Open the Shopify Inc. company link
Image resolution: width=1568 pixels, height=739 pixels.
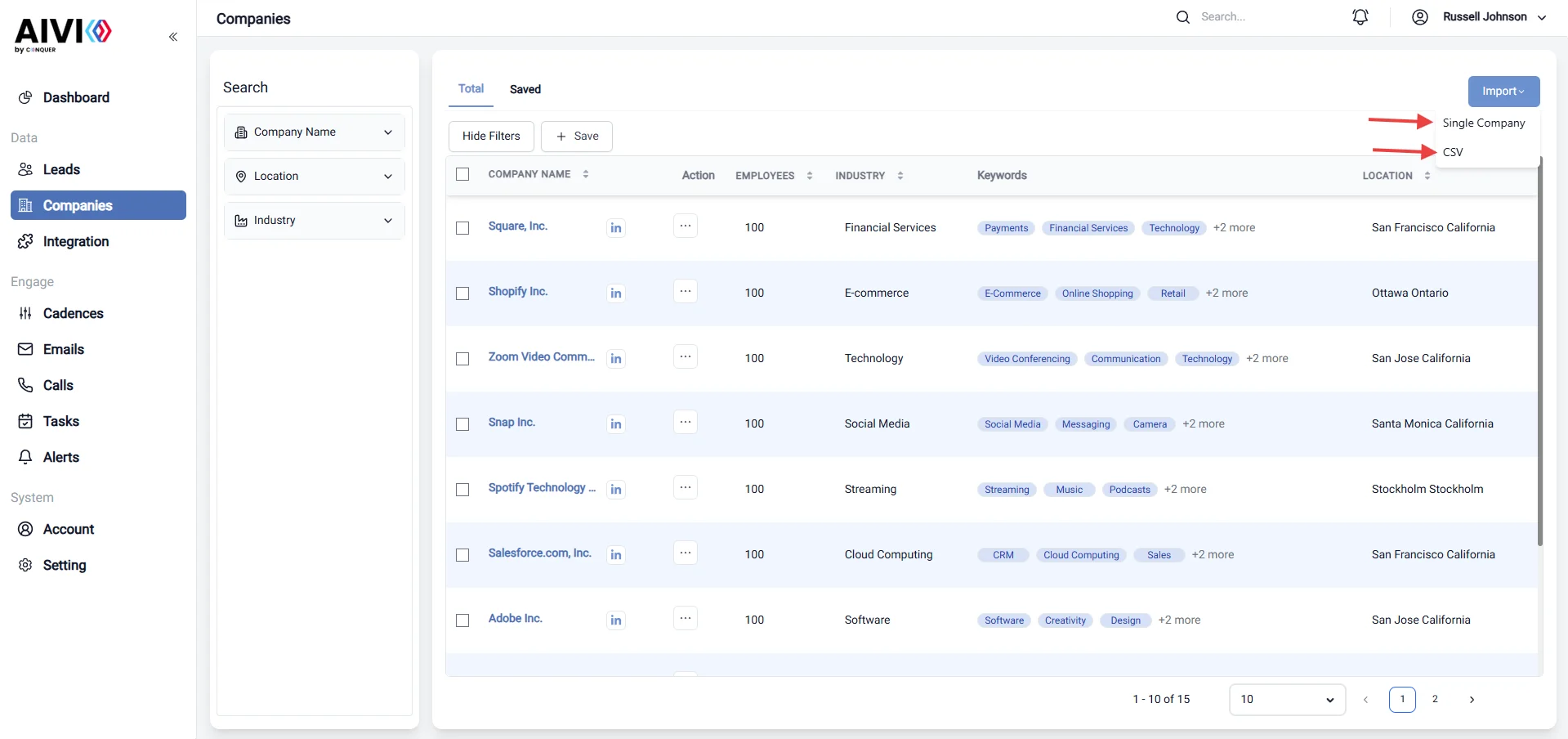pos(518,292)
